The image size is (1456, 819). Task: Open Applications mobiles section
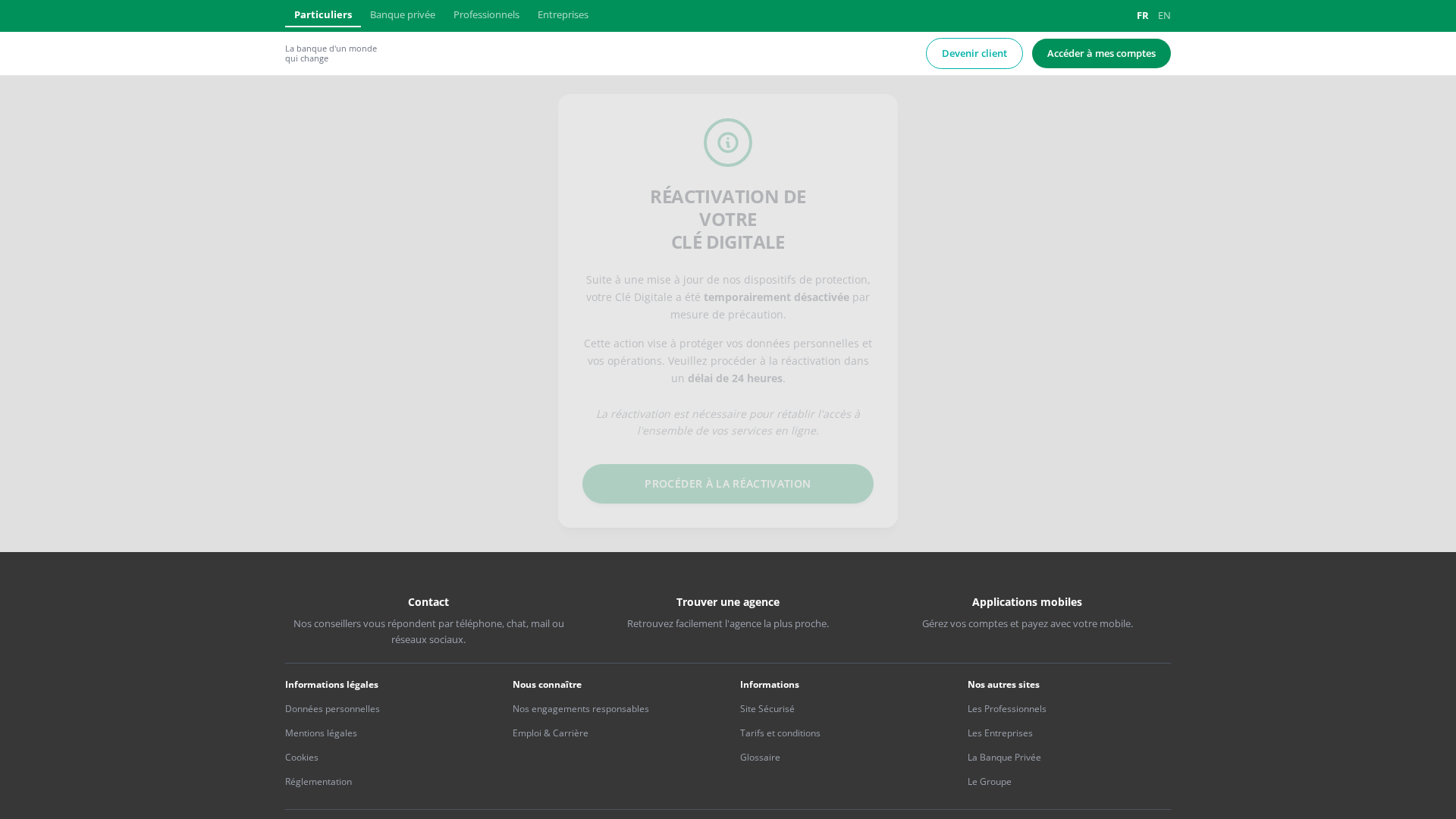pos(1027,602)
